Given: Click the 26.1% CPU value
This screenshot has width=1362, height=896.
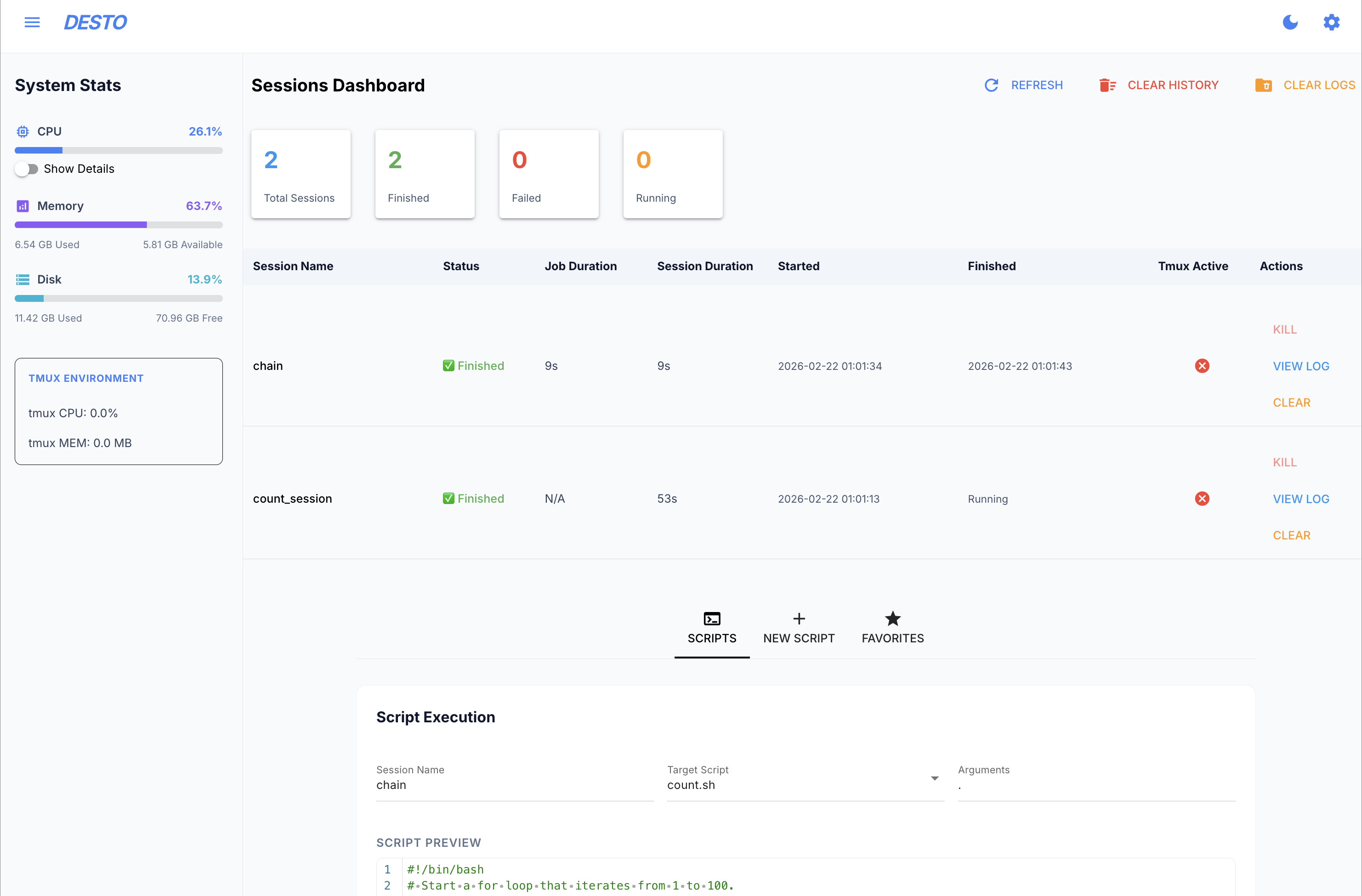Looking at the screenshot, I should [205, 131].
